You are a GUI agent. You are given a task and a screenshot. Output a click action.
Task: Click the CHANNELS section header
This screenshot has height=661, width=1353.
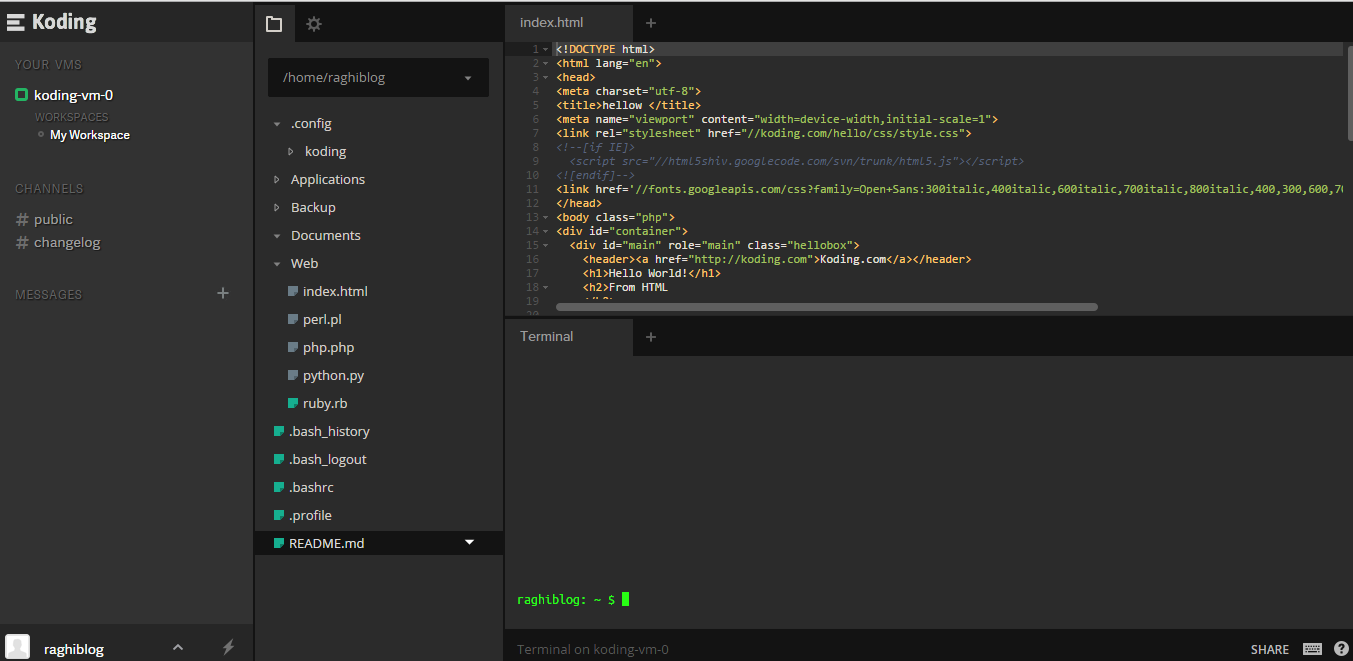point(49,189)
